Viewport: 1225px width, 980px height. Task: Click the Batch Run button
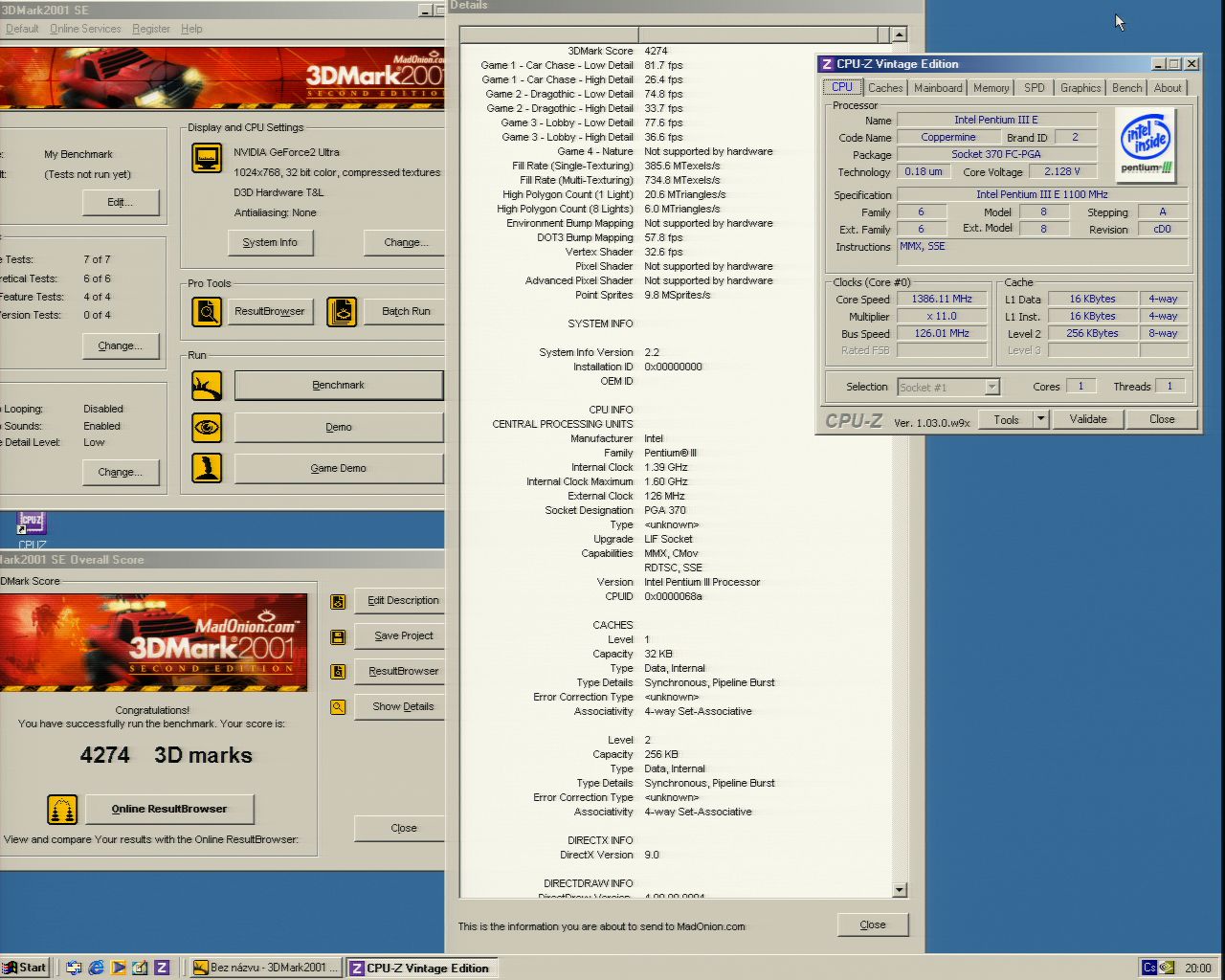click(406, 312)
